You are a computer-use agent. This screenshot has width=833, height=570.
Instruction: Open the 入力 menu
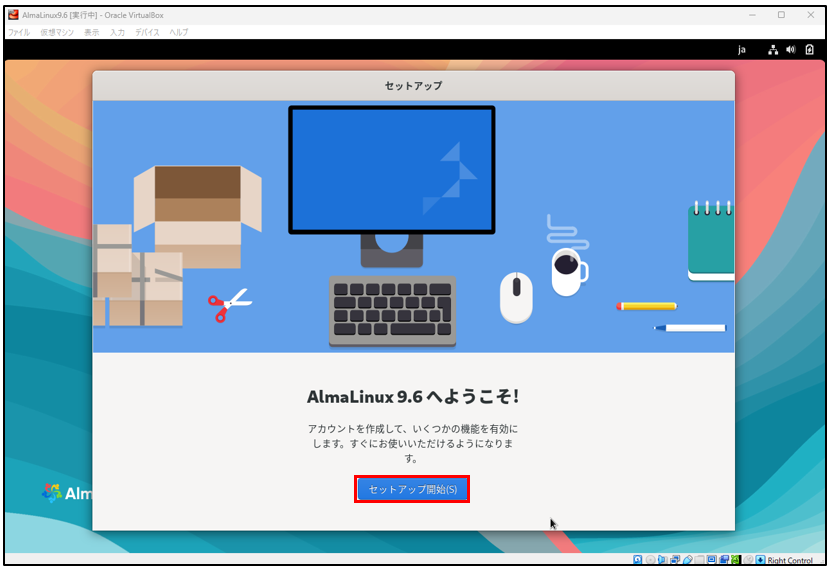tap(118, 32)
